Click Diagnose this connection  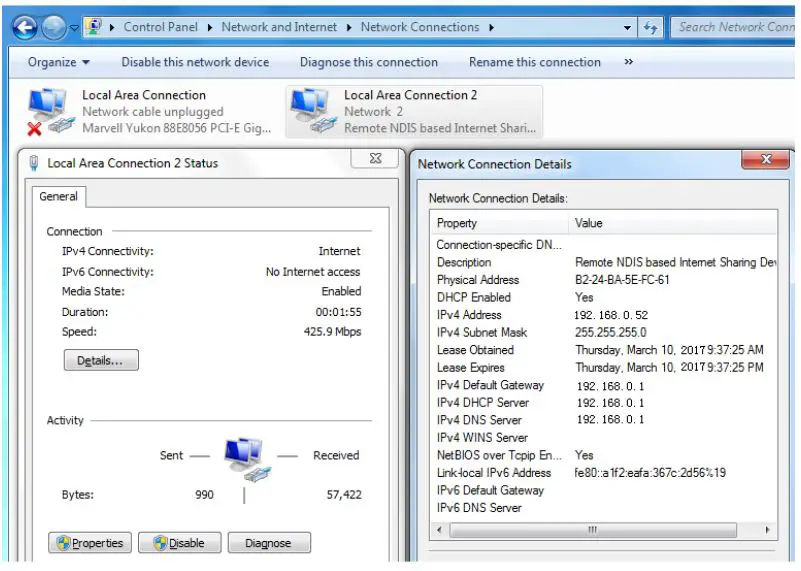click(369, 62)
